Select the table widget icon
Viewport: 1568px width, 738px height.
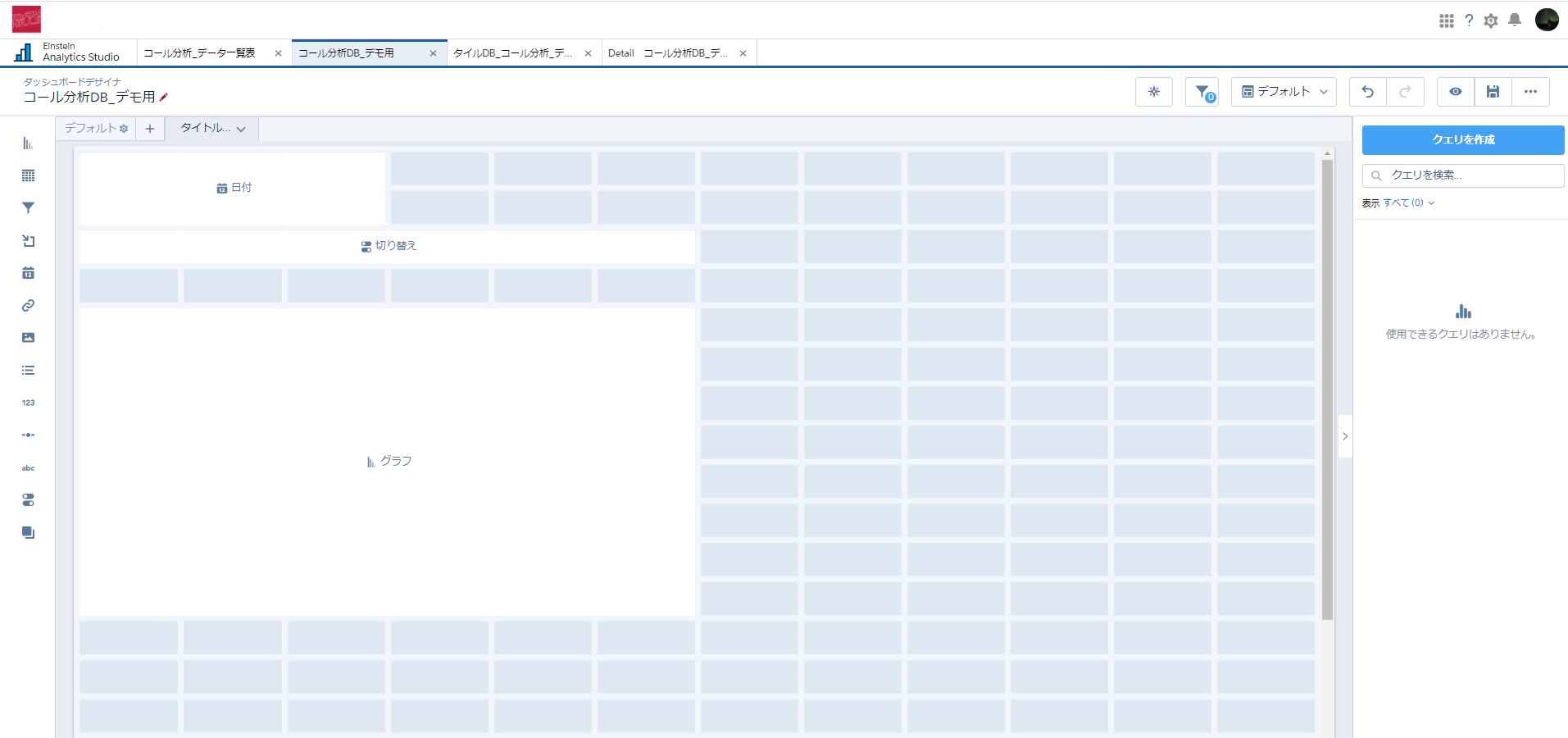coord(28,175)
